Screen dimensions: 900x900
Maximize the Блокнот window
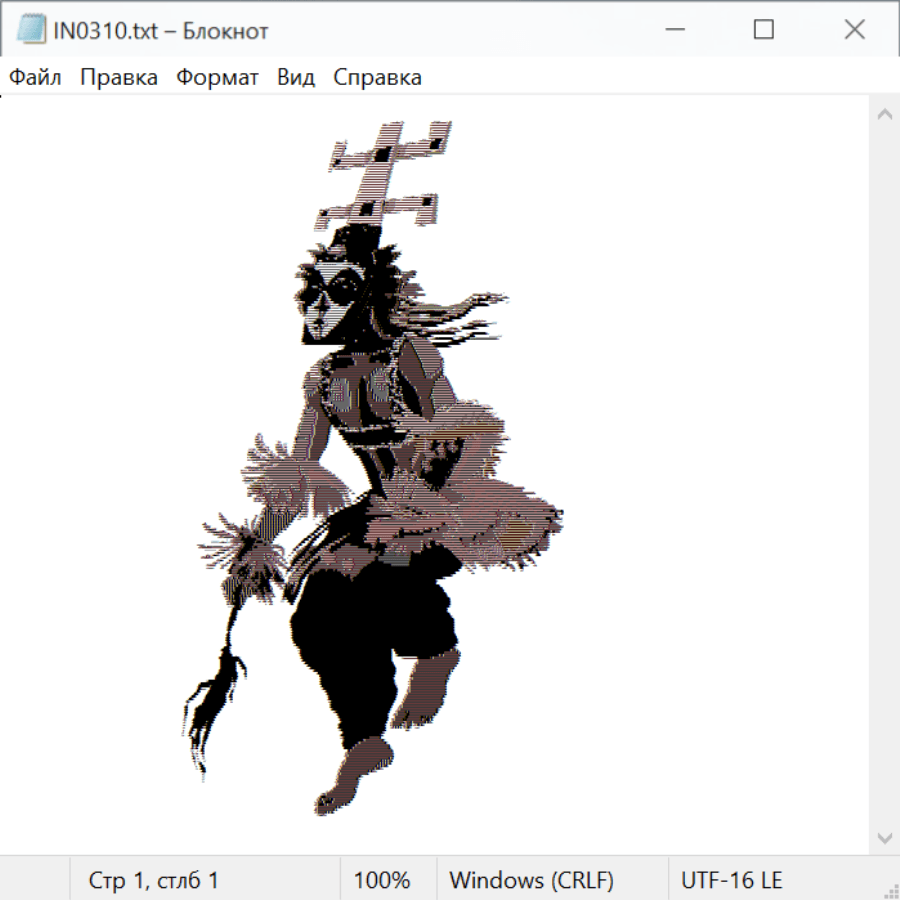point(763,30)
